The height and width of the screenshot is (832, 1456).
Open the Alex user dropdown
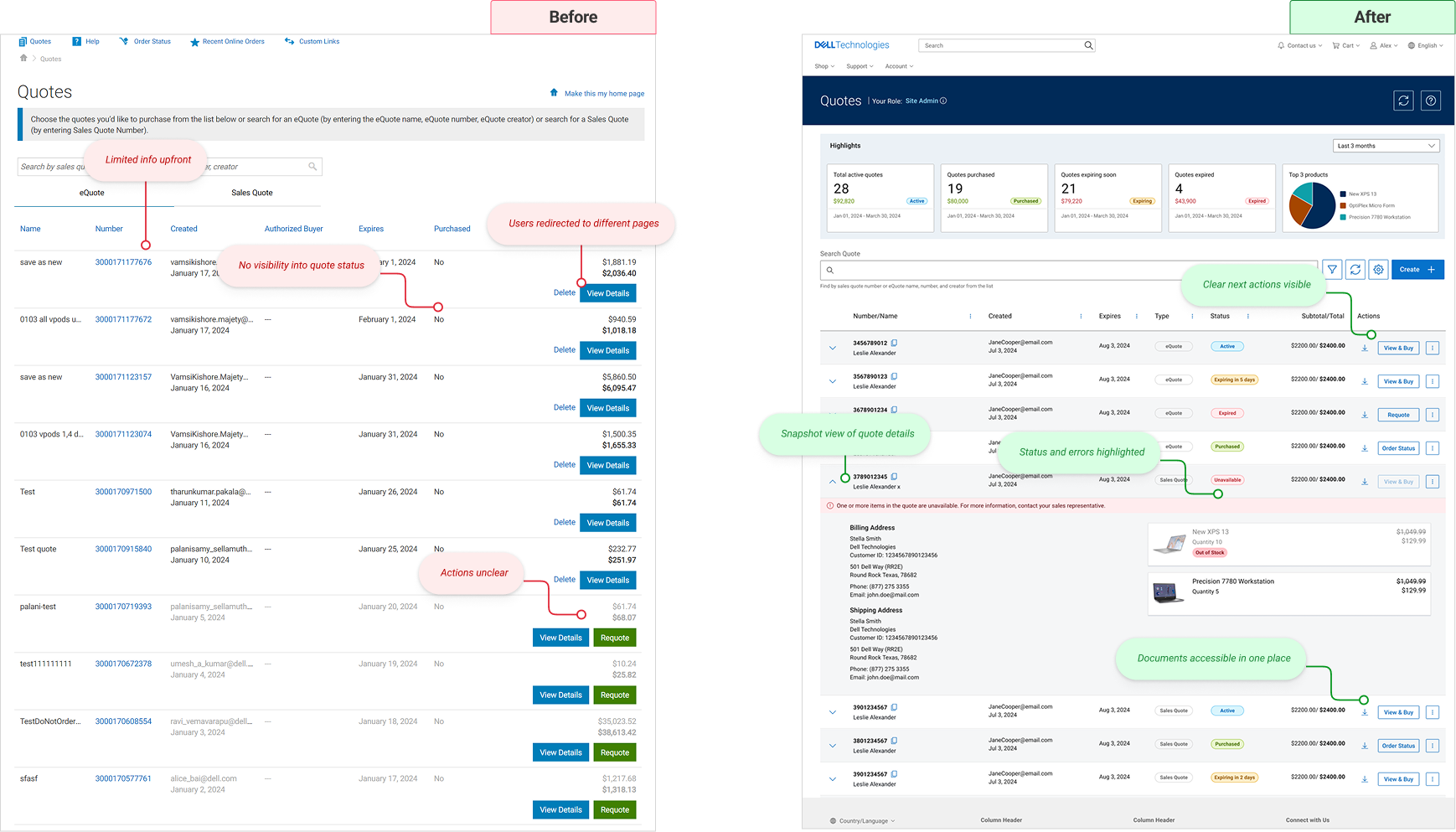coord(1384,45)
